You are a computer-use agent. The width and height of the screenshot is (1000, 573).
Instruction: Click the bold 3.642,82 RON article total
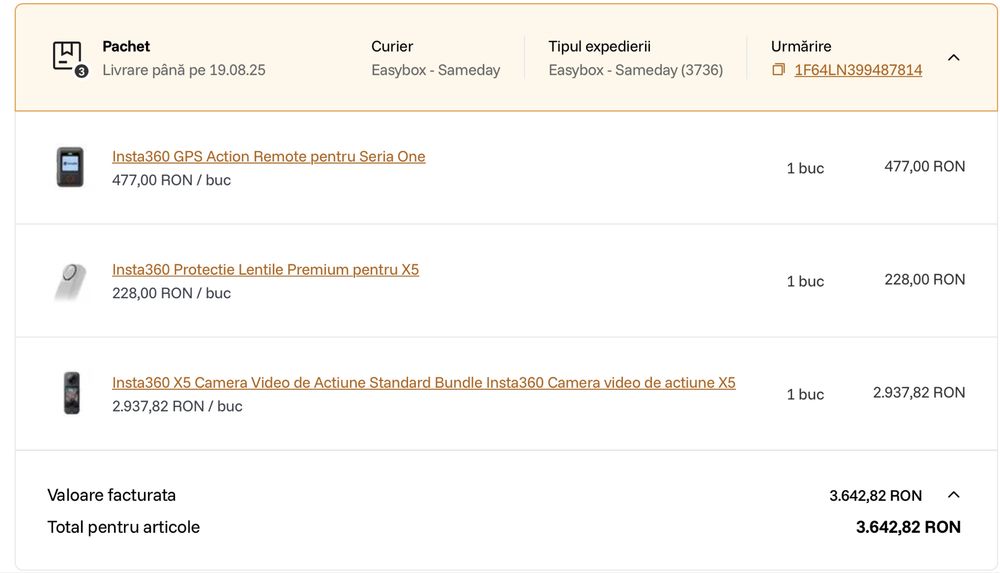pos(908,527)
